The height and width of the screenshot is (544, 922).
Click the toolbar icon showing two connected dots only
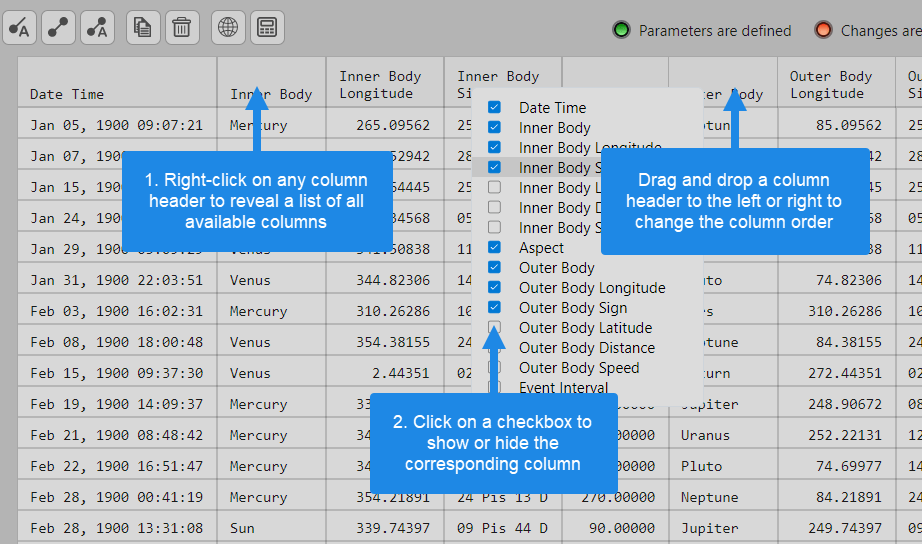click(x=58, y=28)
